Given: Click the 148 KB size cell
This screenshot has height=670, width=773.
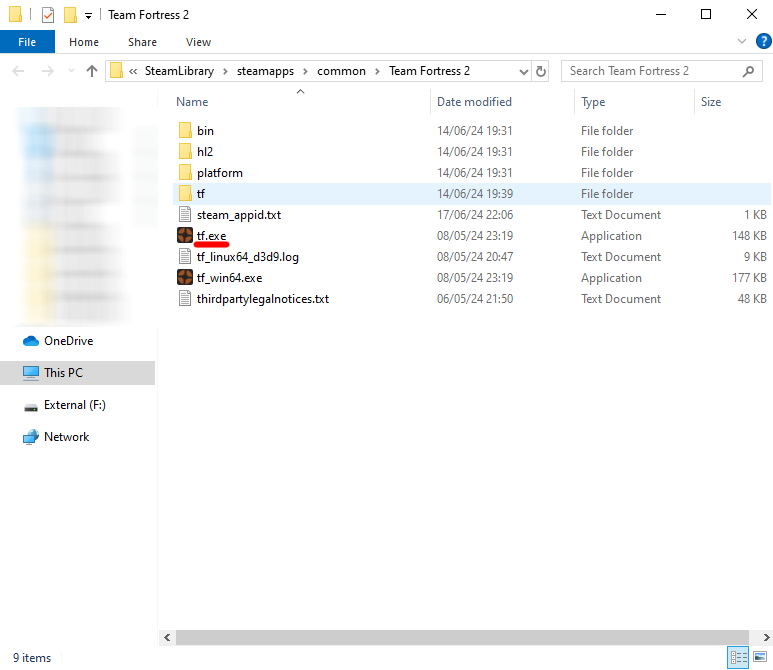Looking at the screenshot, I should point(749,236).
